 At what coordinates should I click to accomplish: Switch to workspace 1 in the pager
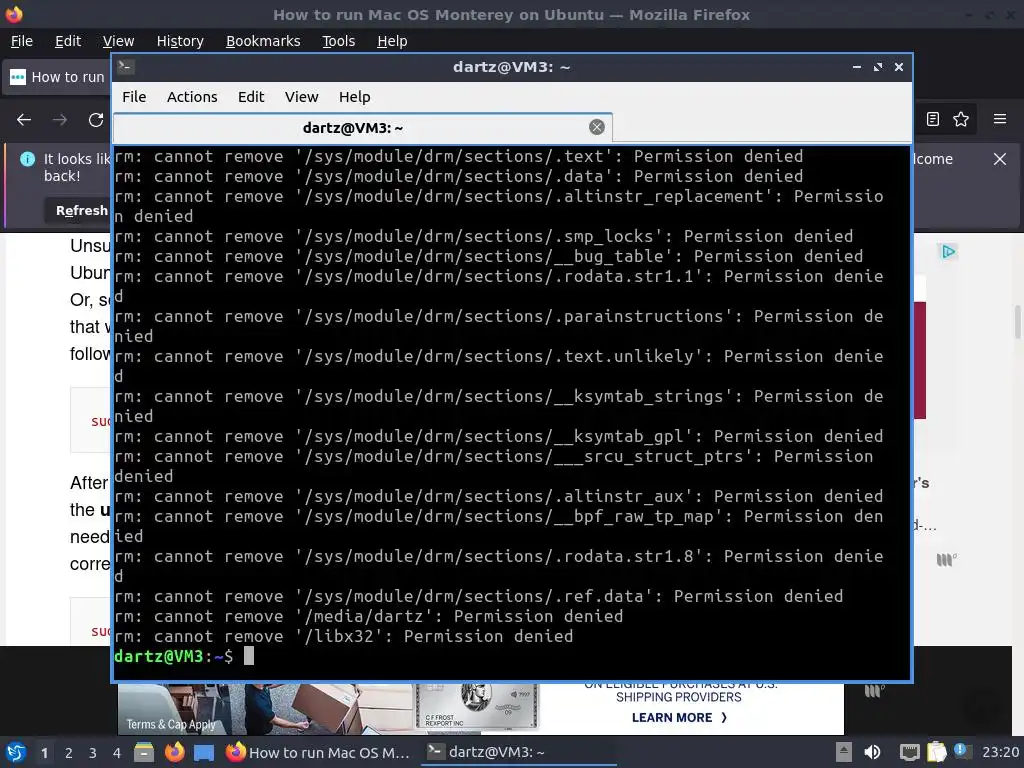44,753
